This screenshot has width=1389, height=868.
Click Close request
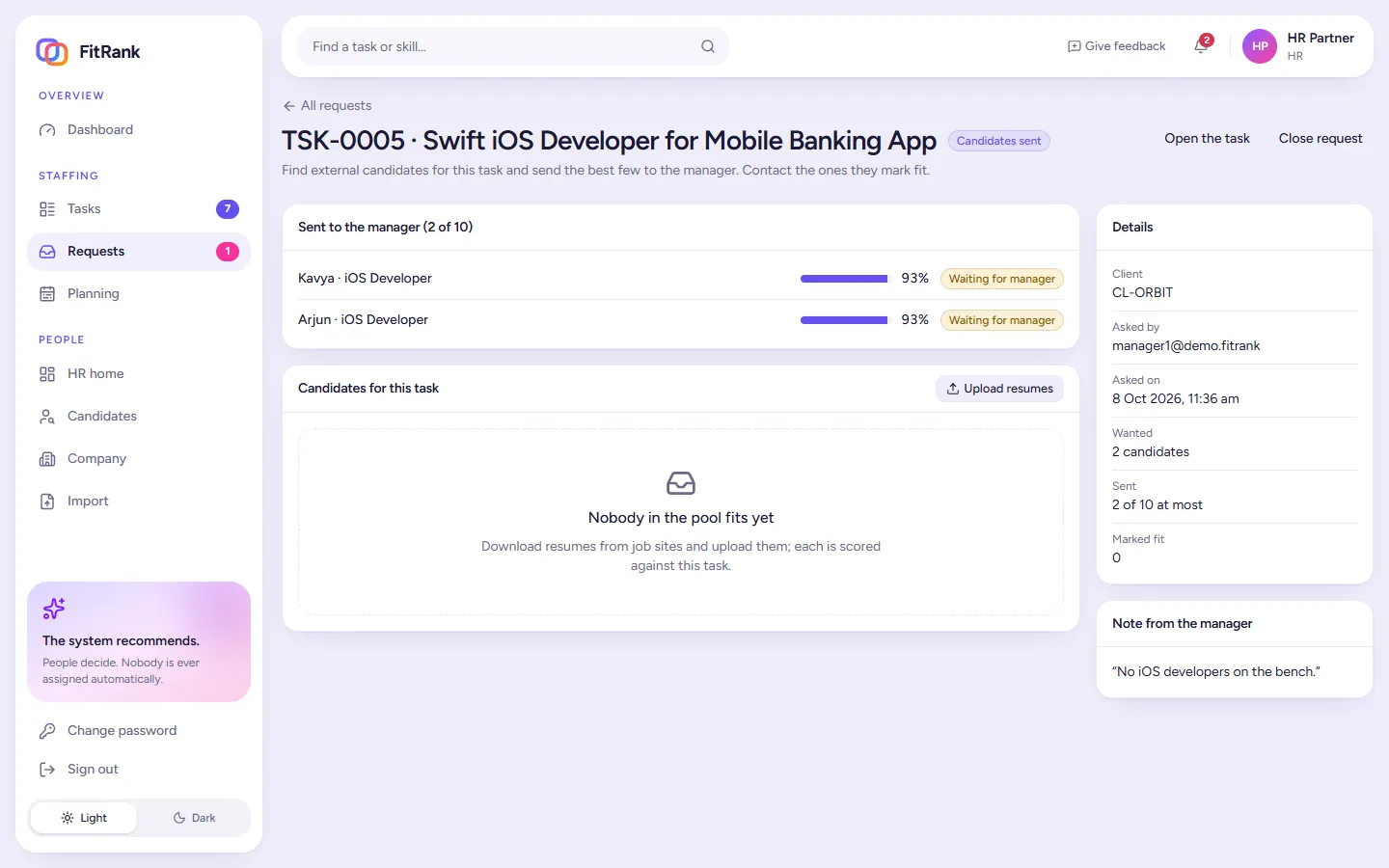(x=1321, y=139)
